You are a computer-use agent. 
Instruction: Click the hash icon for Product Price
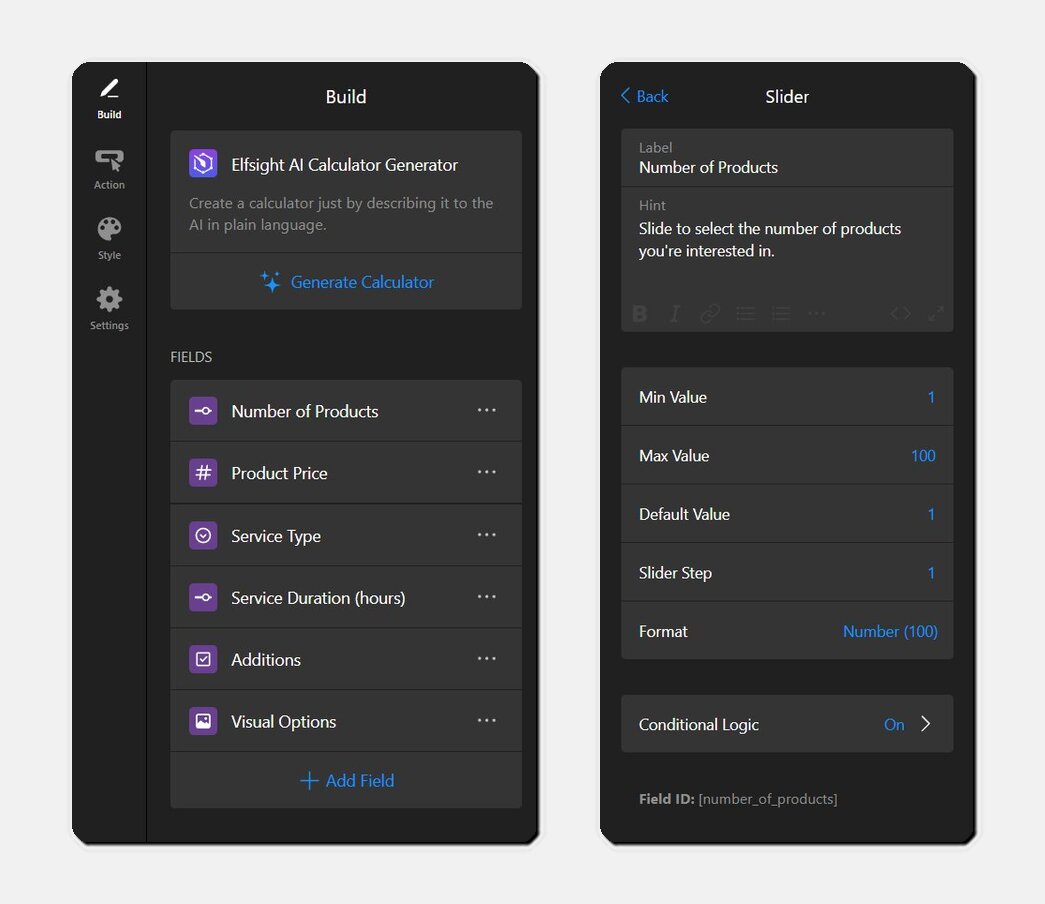[x=203, y=473]
